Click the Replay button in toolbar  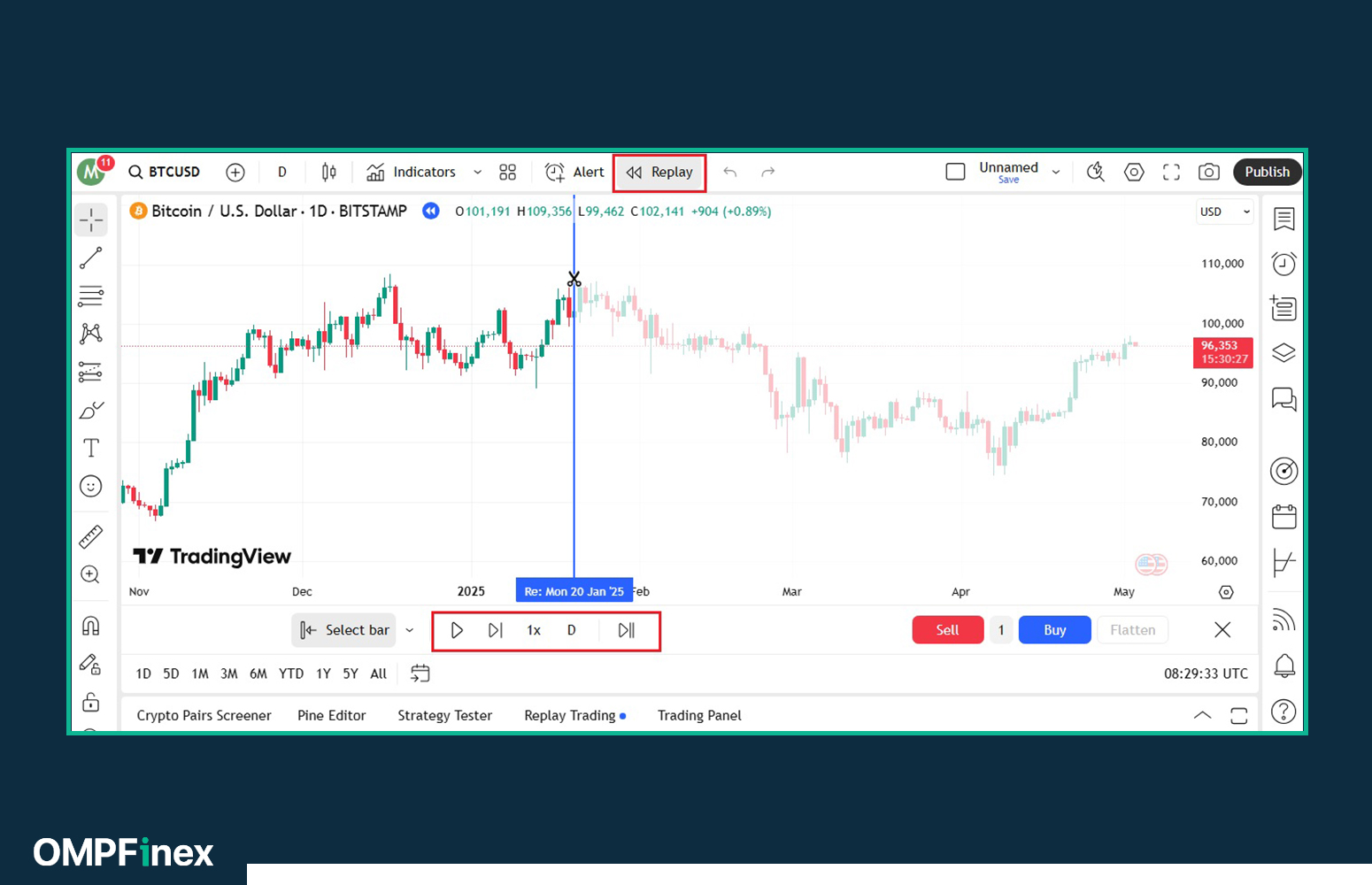[x=659, y=173]
